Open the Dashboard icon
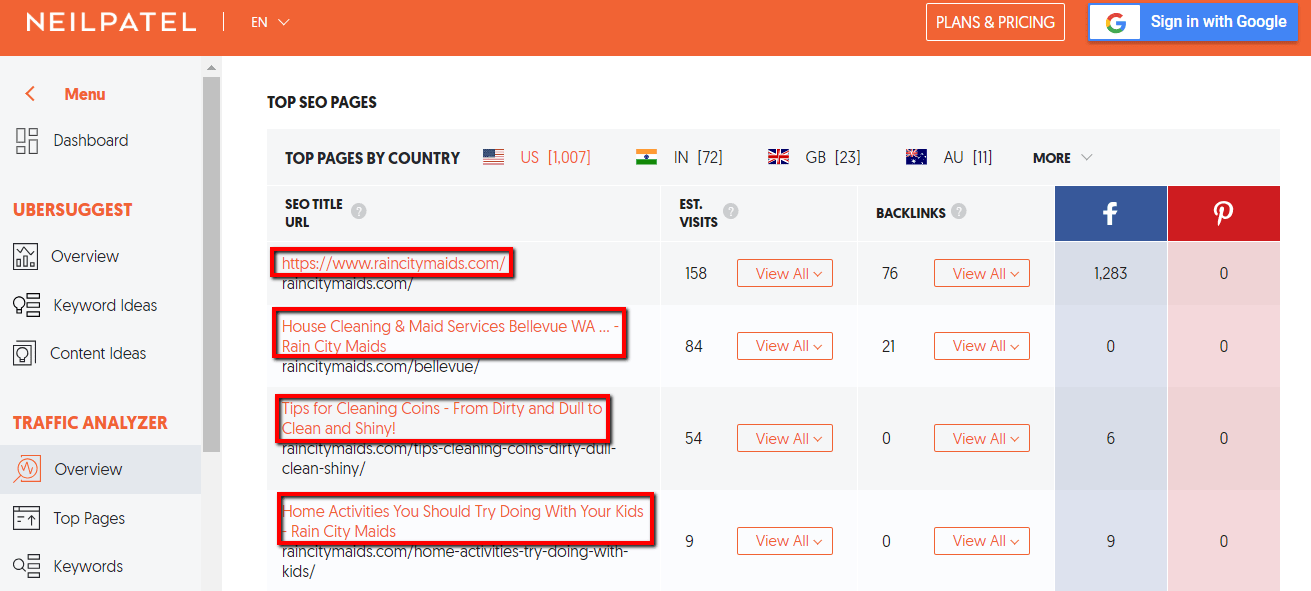 point(27,141)
